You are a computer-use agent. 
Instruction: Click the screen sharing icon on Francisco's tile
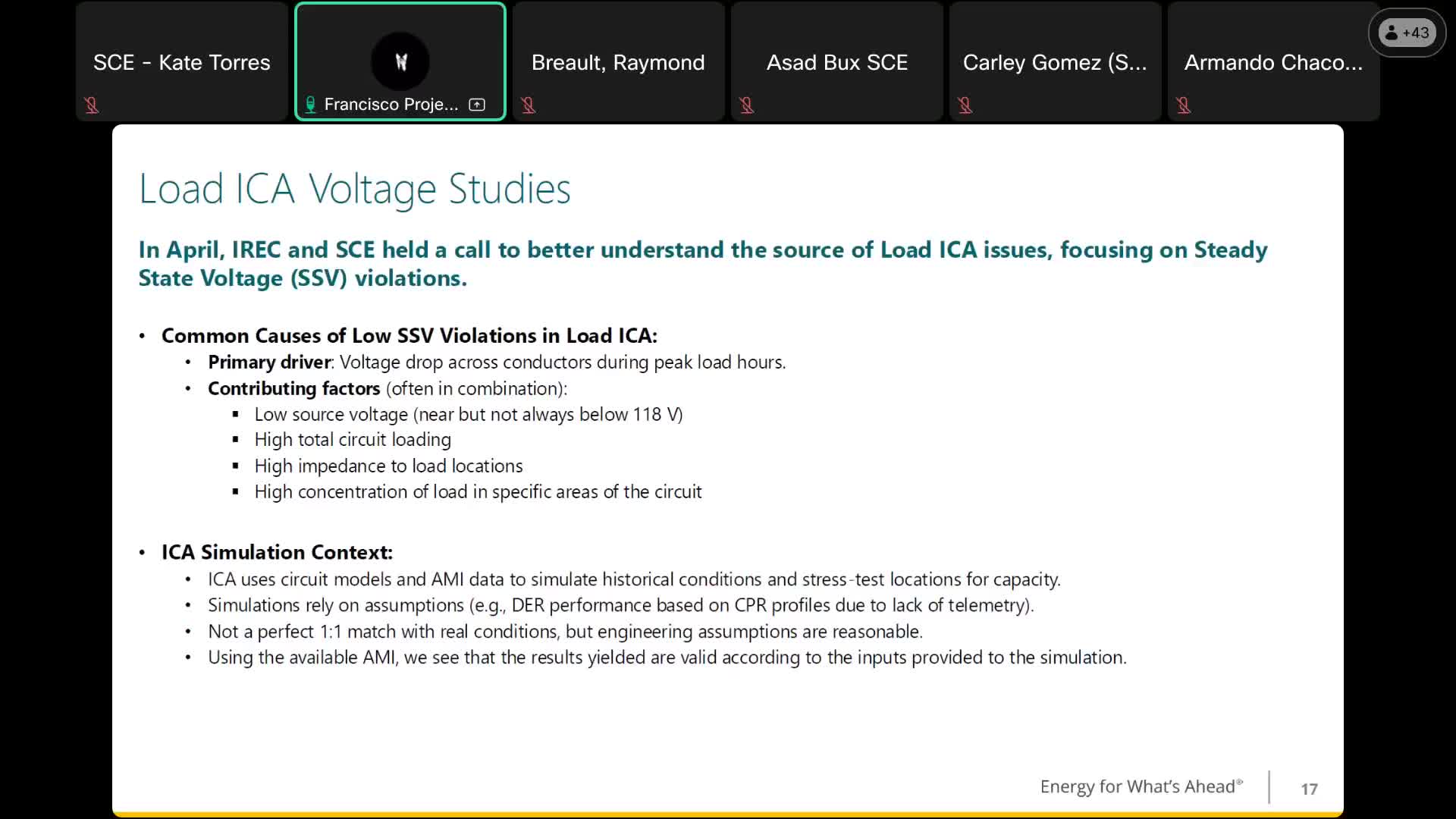click(477, 105)
